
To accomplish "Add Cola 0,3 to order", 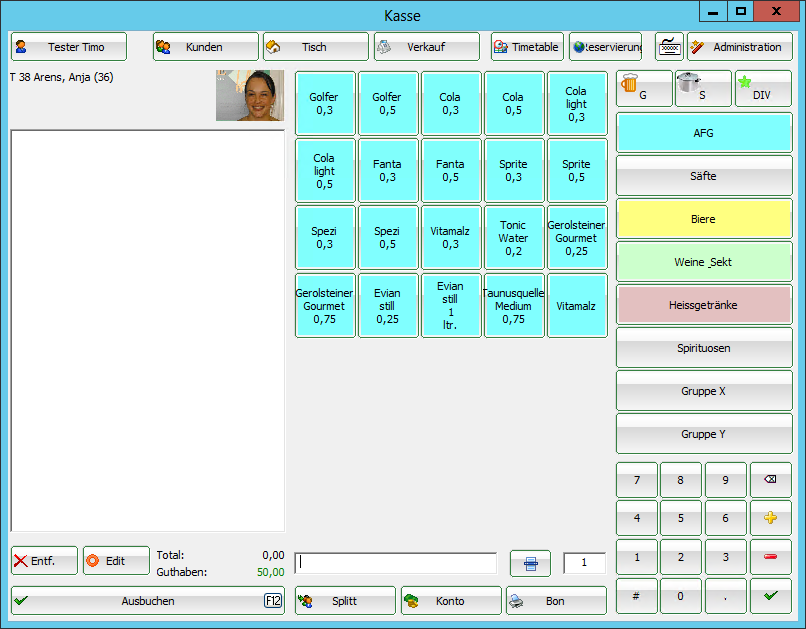I will click(451, 103).
